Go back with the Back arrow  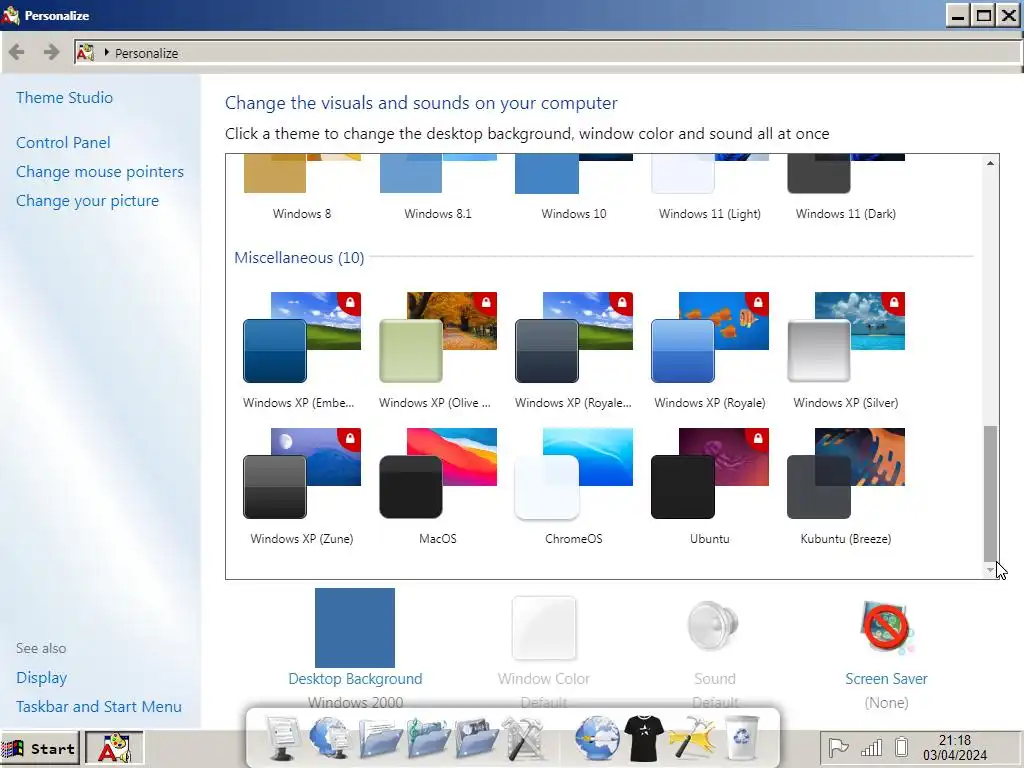pyautogui.click(x=17, y=52)
